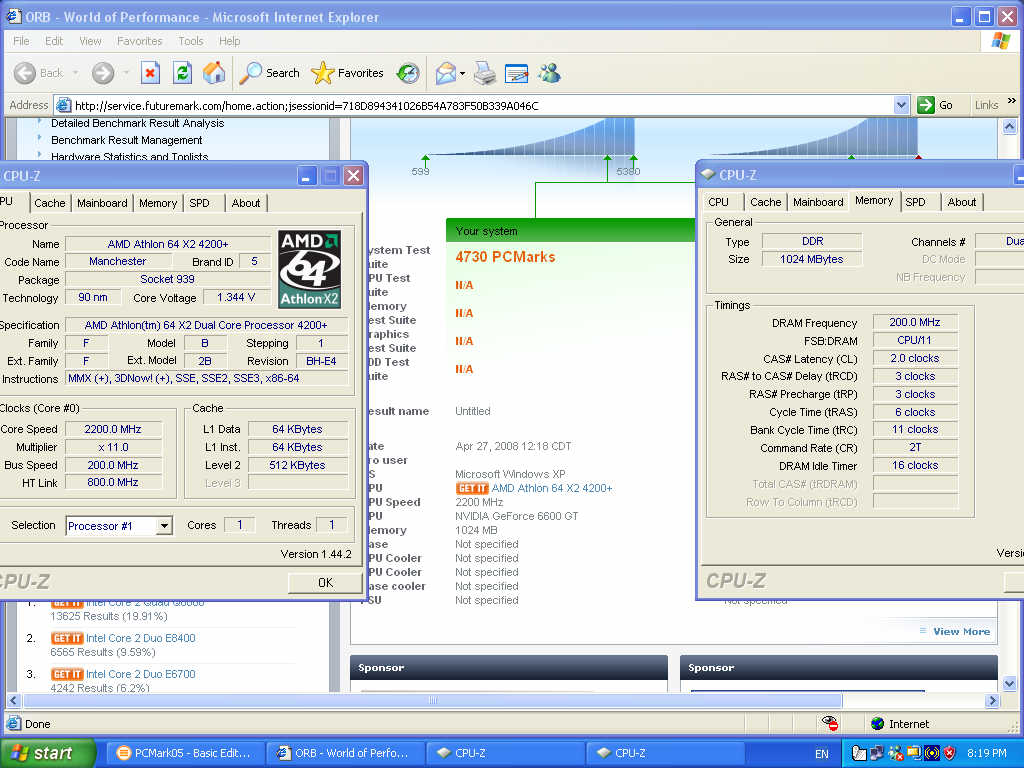Click the Windows start button
This screenshot has width=1024, height=768.
48,753
